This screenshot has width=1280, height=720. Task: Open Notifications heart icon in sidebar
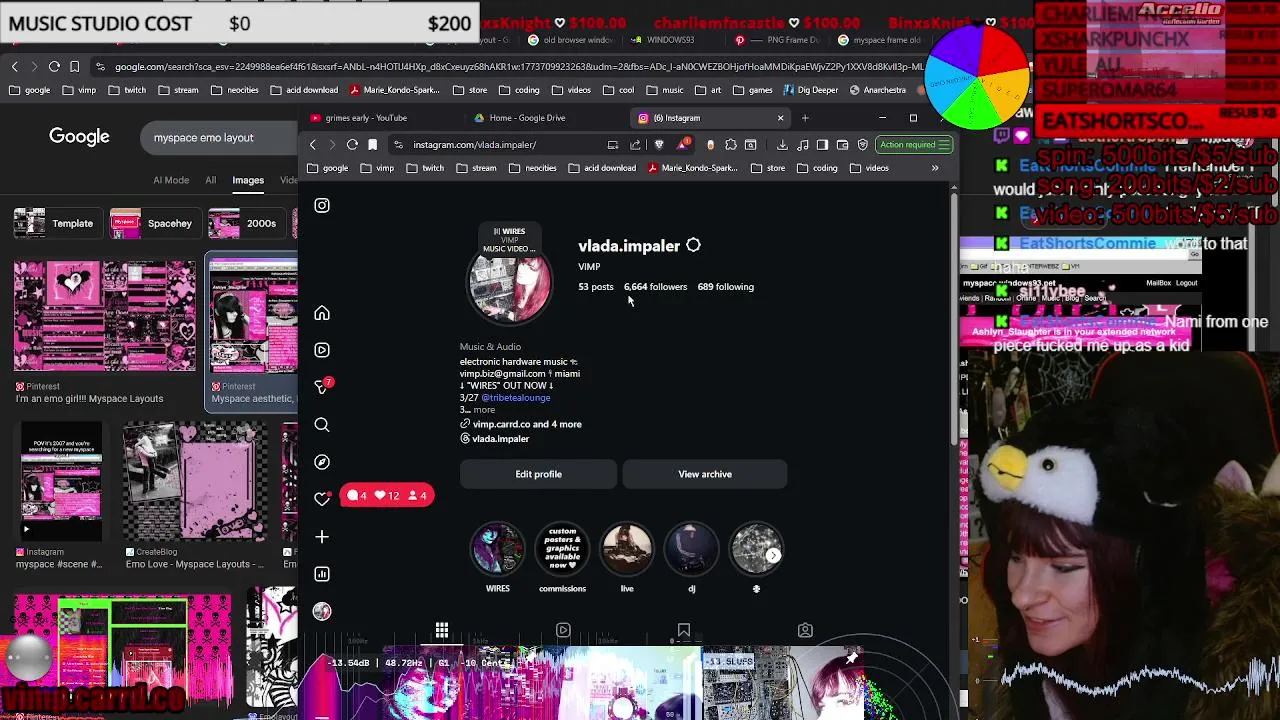322,499
